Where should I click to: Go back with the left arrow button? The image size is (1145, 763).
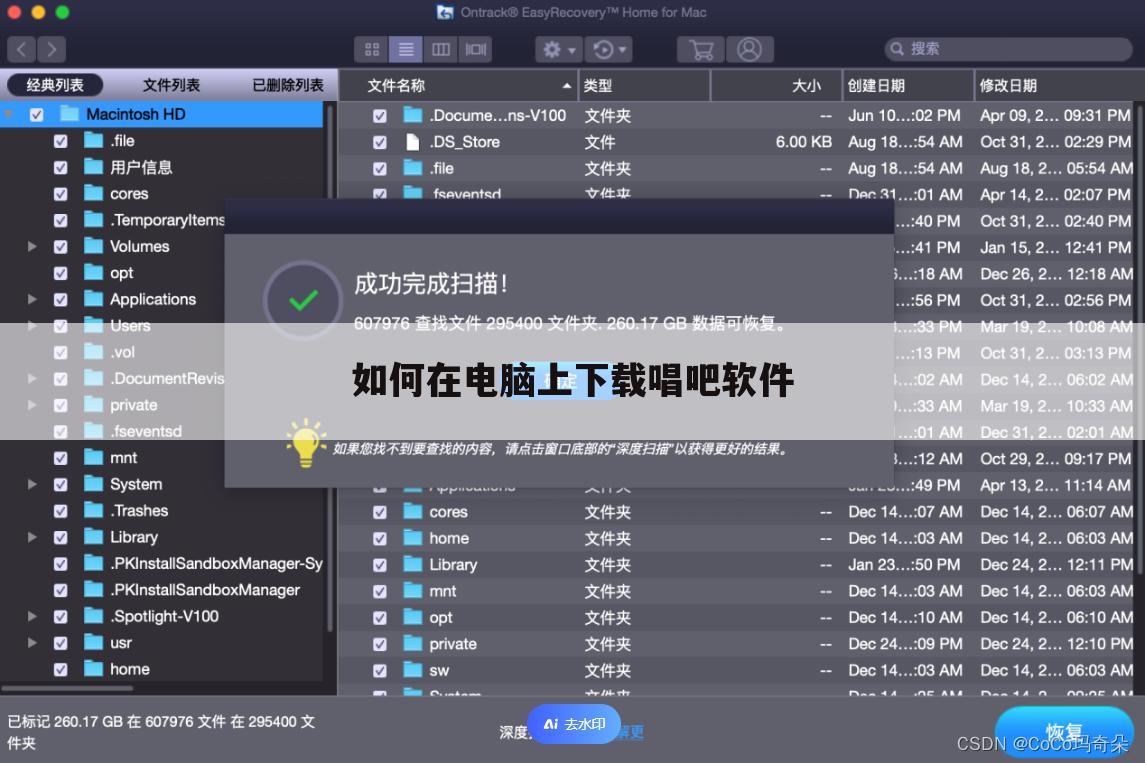click(x=22, y=49)
